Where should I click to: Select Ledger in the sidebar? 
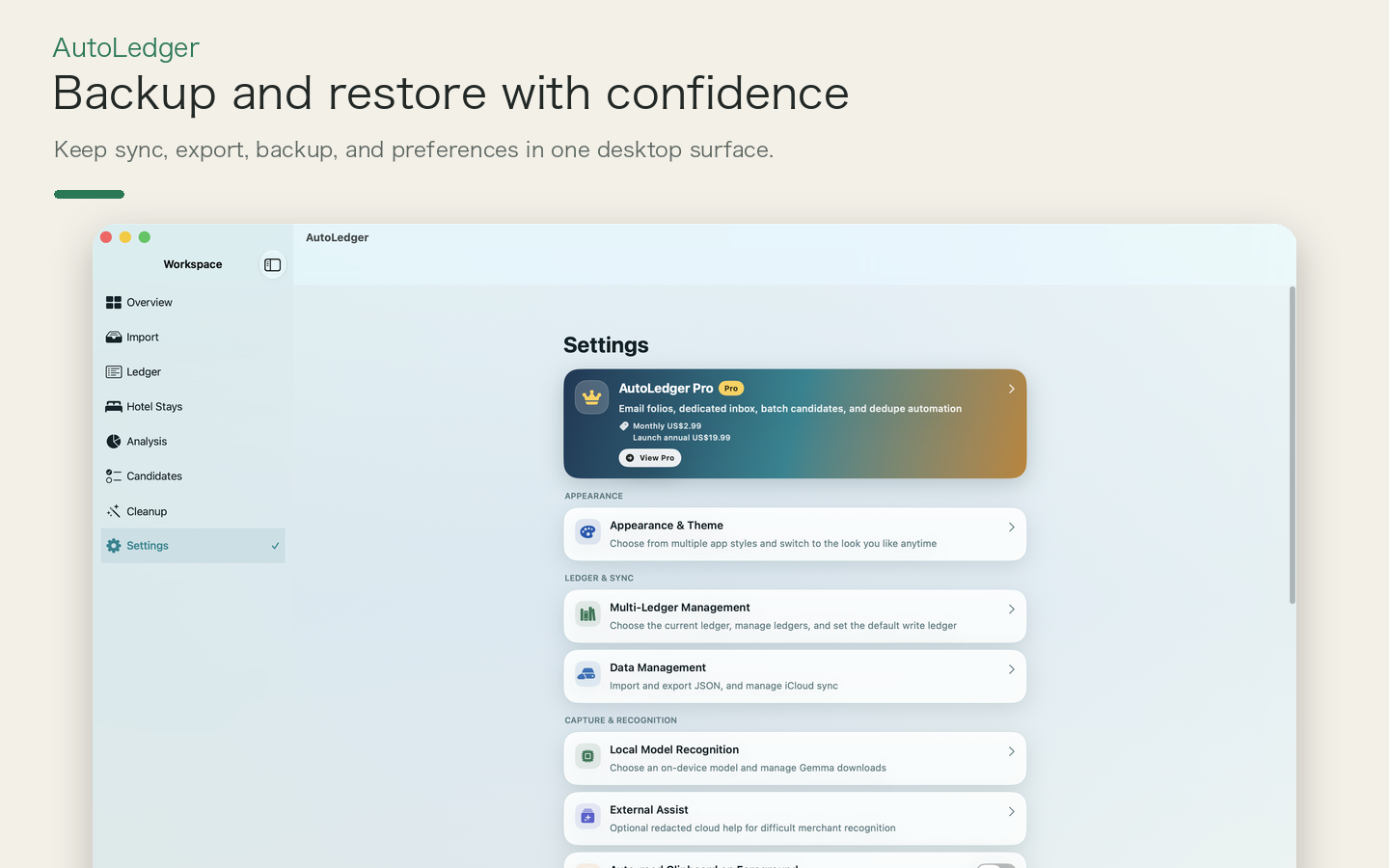coord(193,372)
